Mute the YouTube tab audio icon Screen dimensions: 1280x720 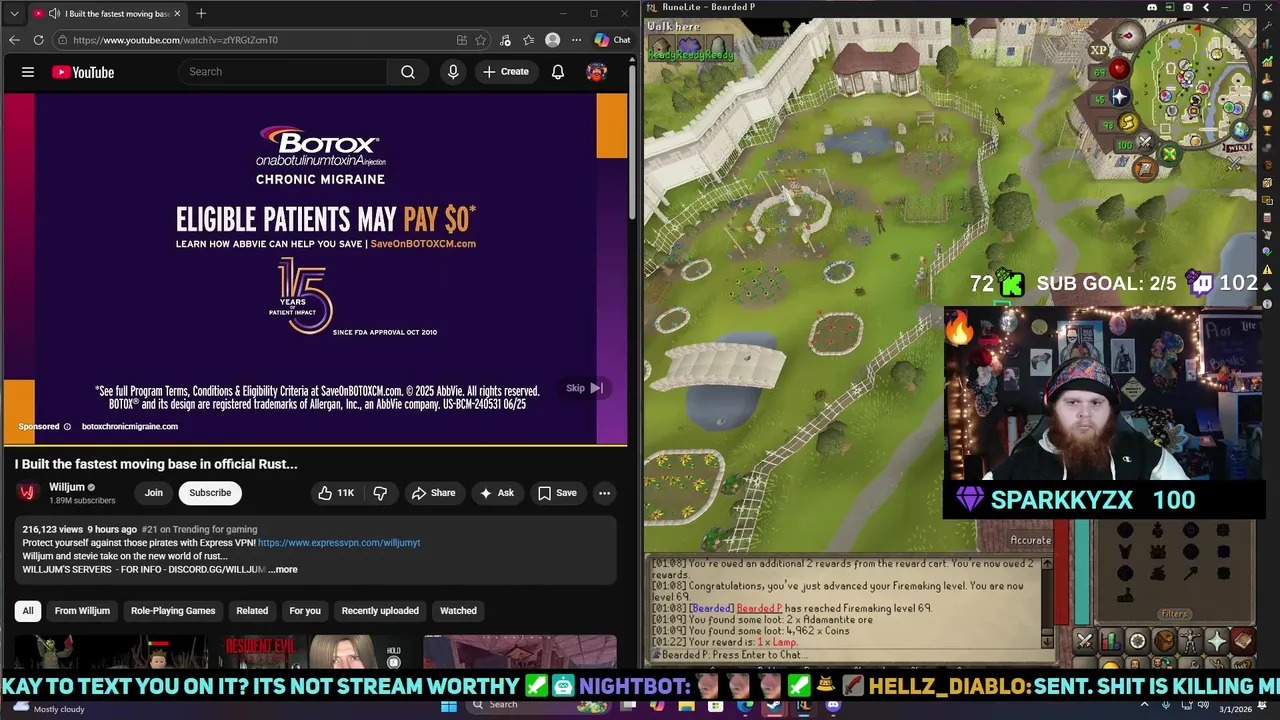pos(53,13)
